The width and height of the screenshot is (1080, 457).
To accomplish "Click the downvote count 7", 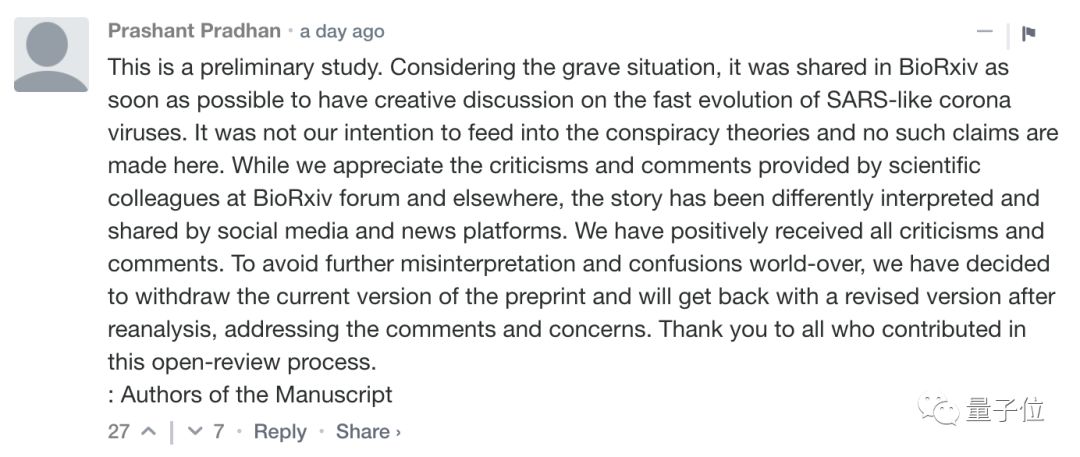I will pos(218,432).
